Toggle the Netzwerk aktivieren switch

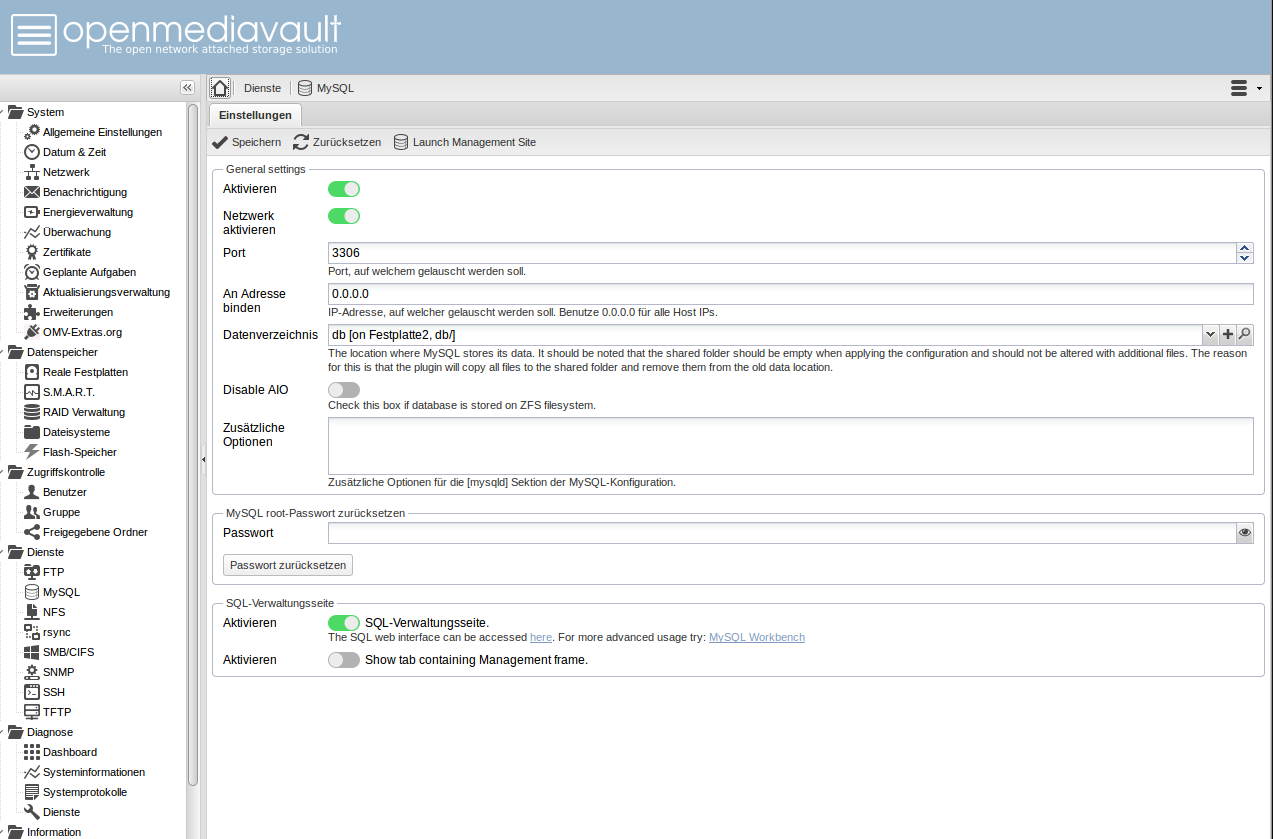344,216
